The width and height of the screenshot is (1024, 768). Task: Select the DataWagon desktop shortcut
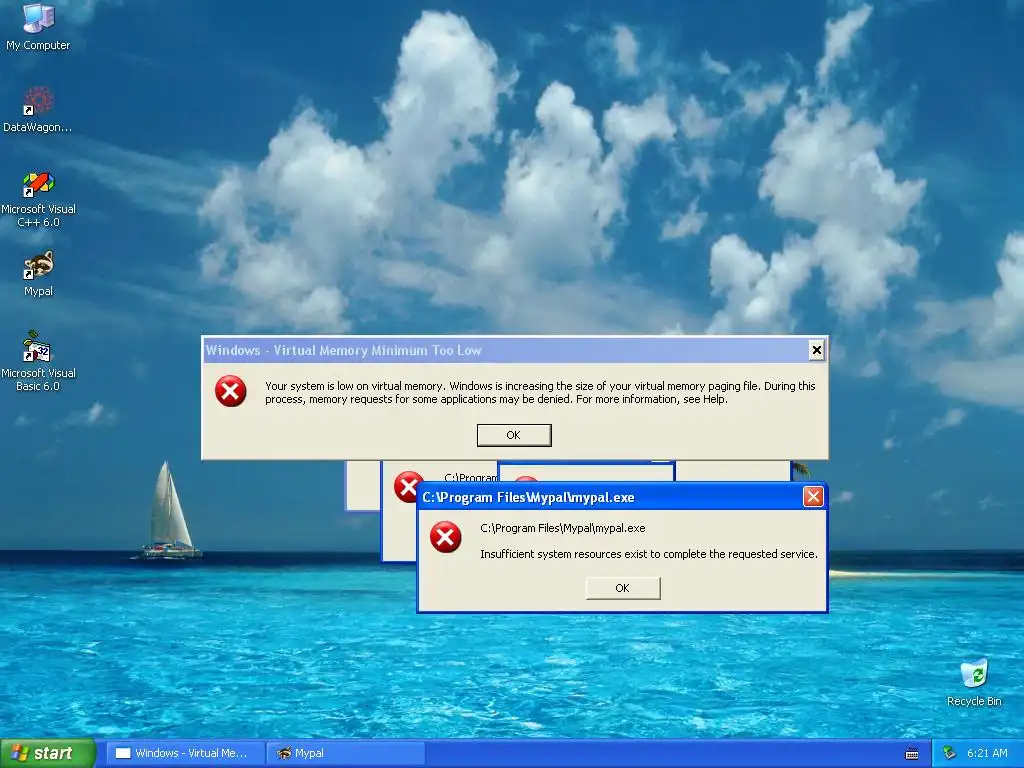[37, 110]
